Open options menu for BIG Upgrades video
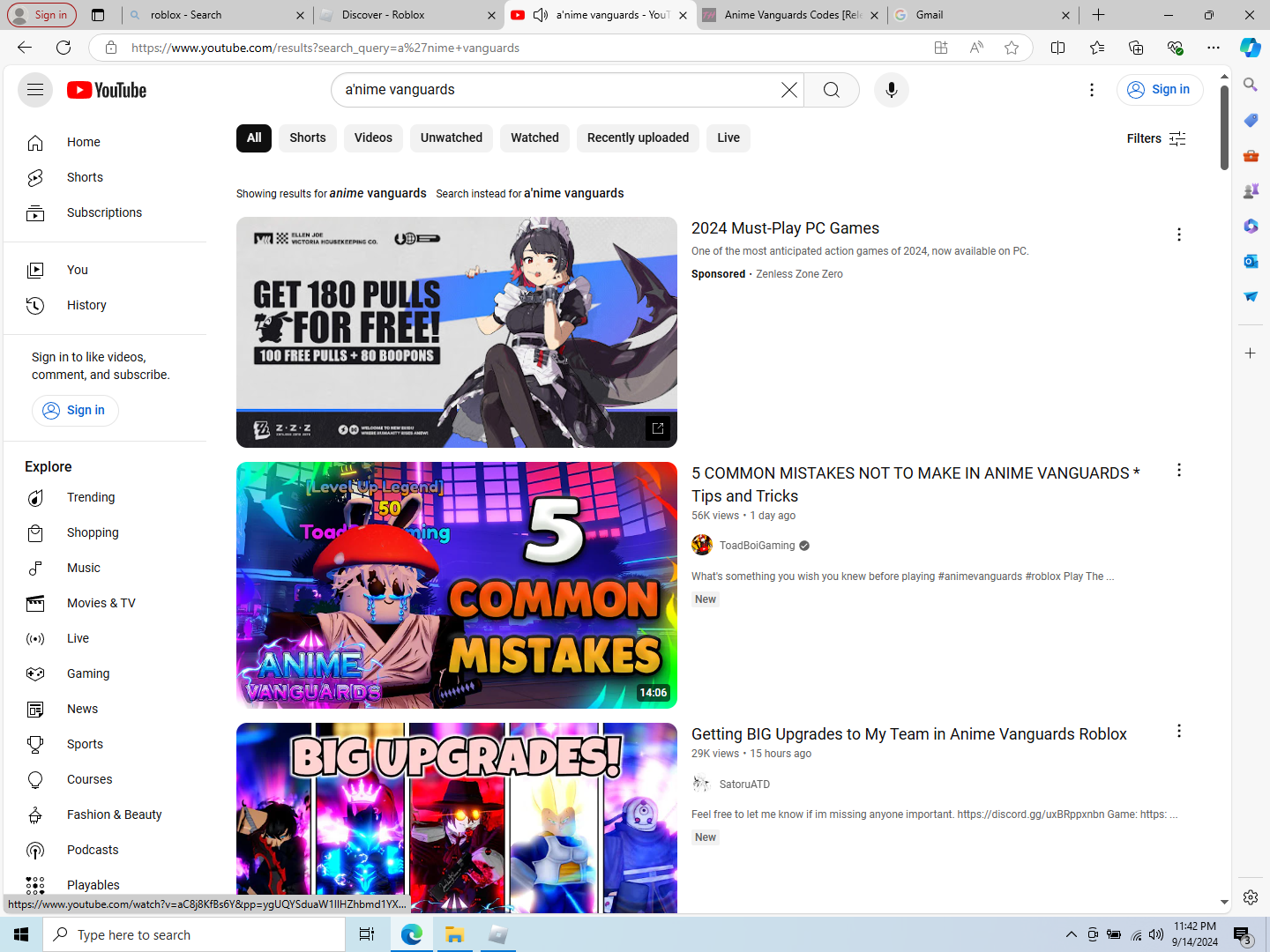 pyautogui.click(x=1179, y=731)
